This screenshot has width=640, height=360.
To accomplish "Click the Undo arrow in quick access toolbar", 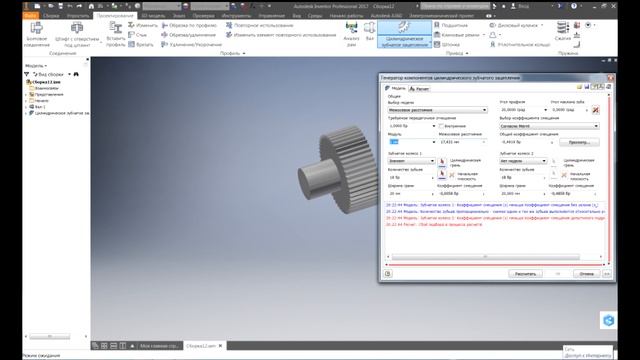I will click(x=70, y=6).
